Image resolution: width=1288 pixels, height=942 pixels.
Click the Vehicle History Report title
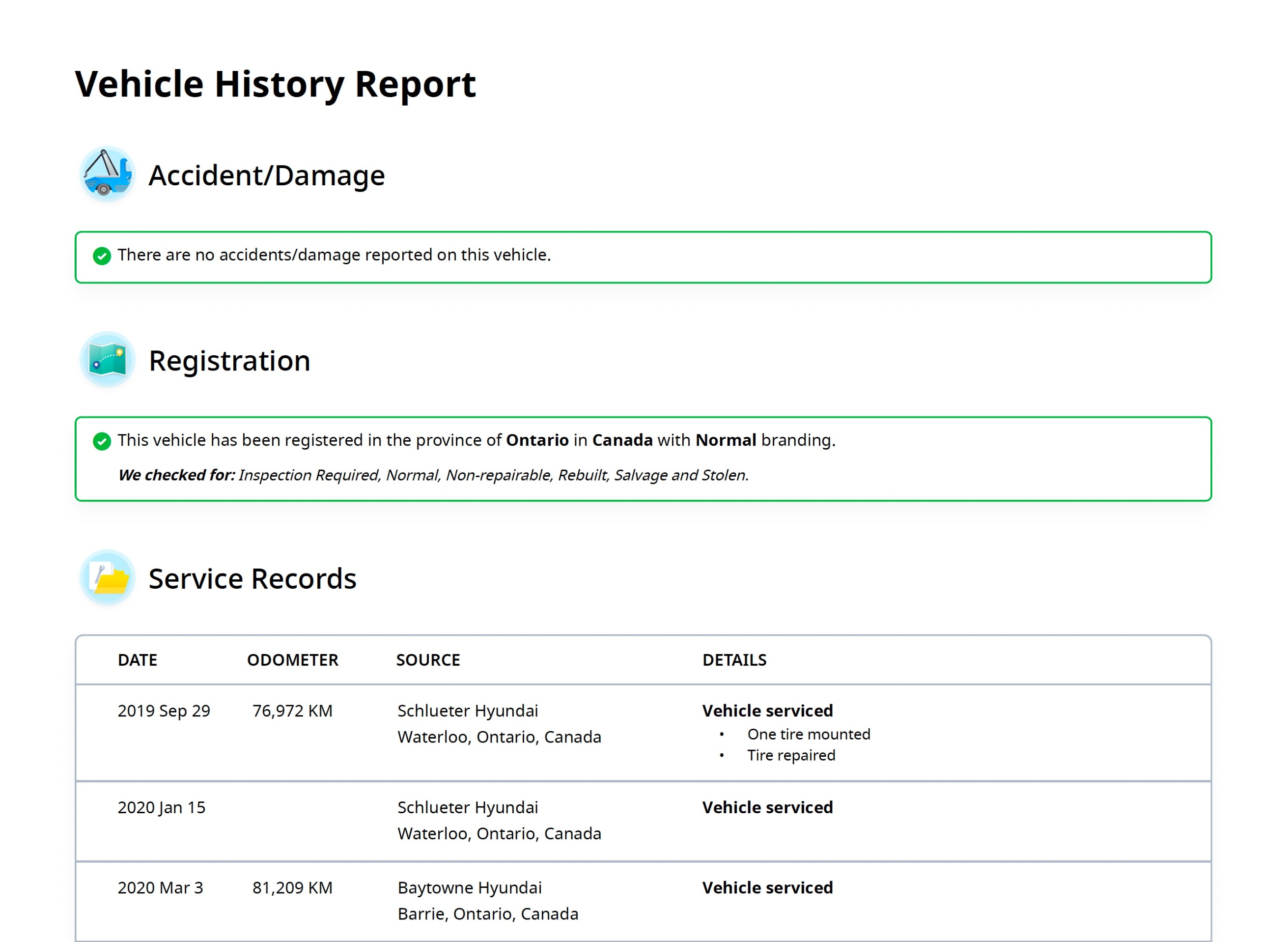pos(275,84)
